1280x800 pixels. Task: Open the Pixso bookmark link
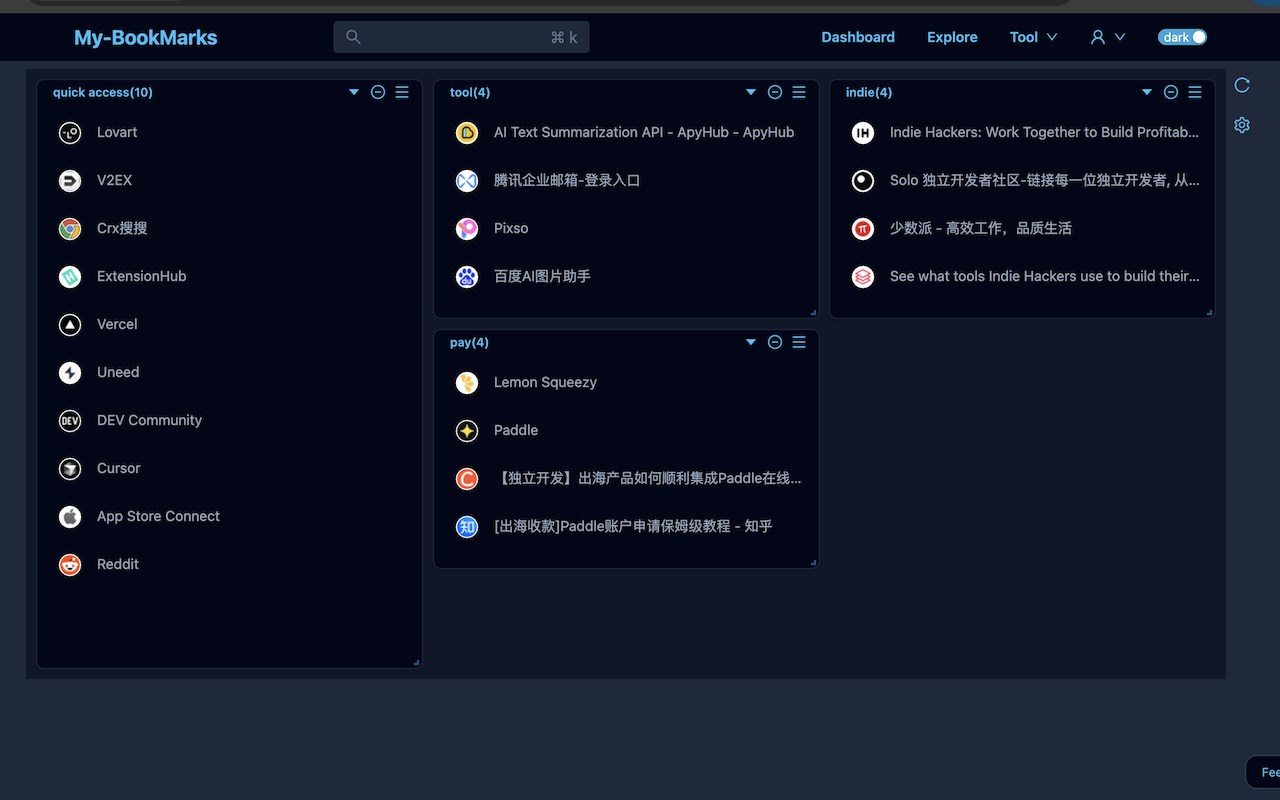511,228
